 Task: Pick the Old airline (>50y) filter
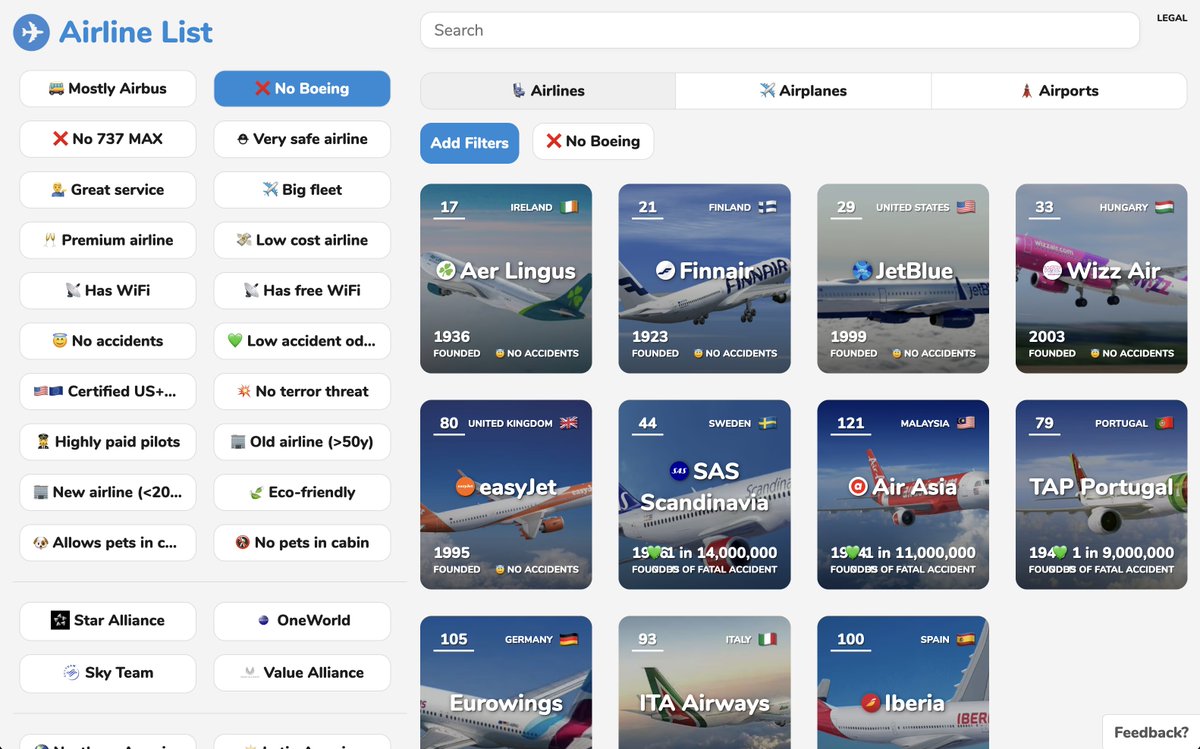click(302, 442)
